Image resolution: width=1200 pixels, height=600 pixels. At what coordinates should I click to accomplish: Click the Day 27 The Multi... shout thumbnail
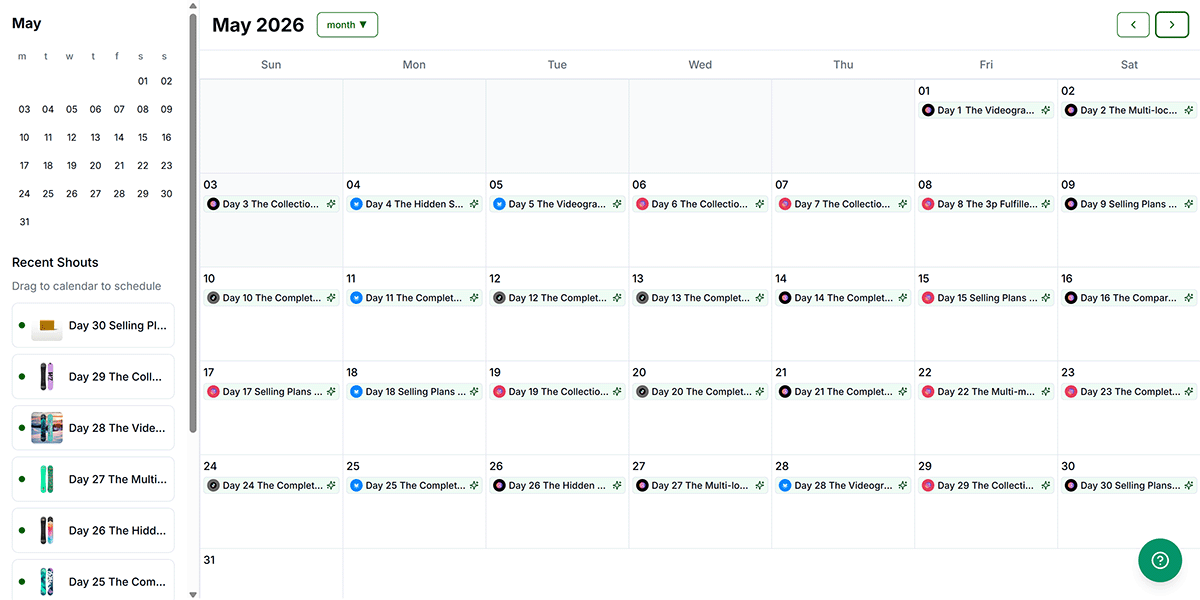click(x=47, y=479)
